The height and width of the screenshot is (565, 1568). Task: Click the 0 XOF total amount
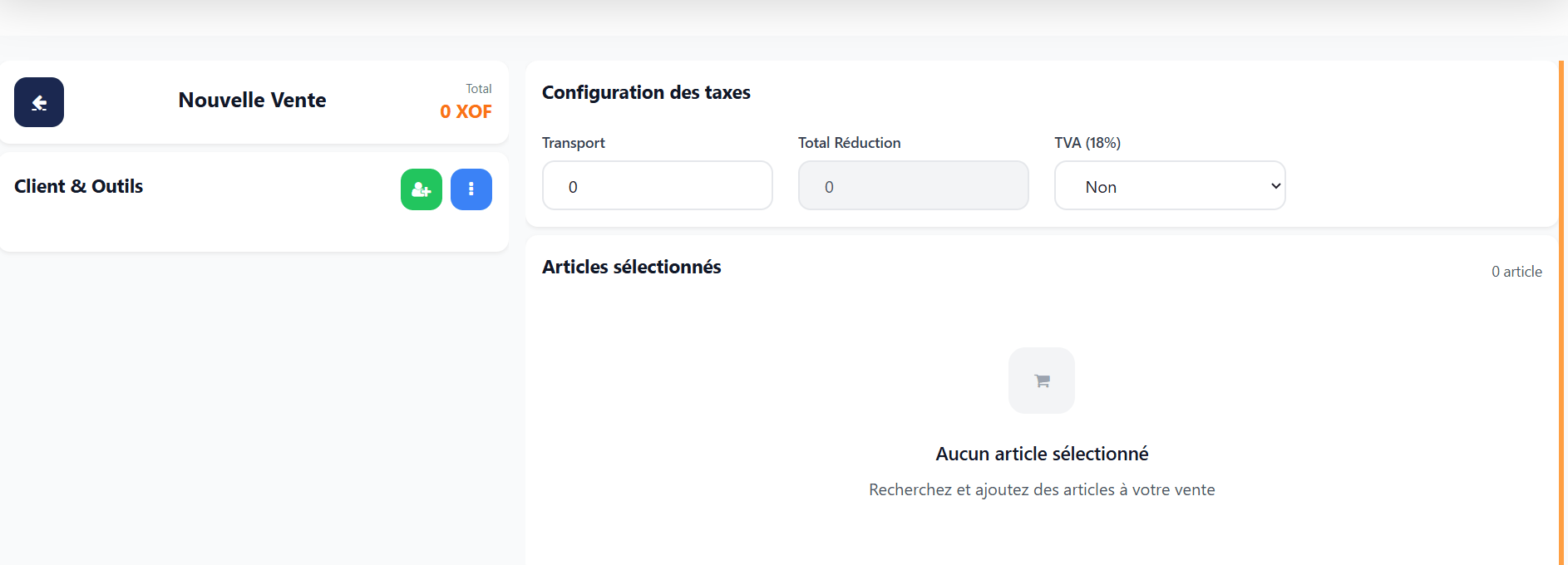coord(466,111)
